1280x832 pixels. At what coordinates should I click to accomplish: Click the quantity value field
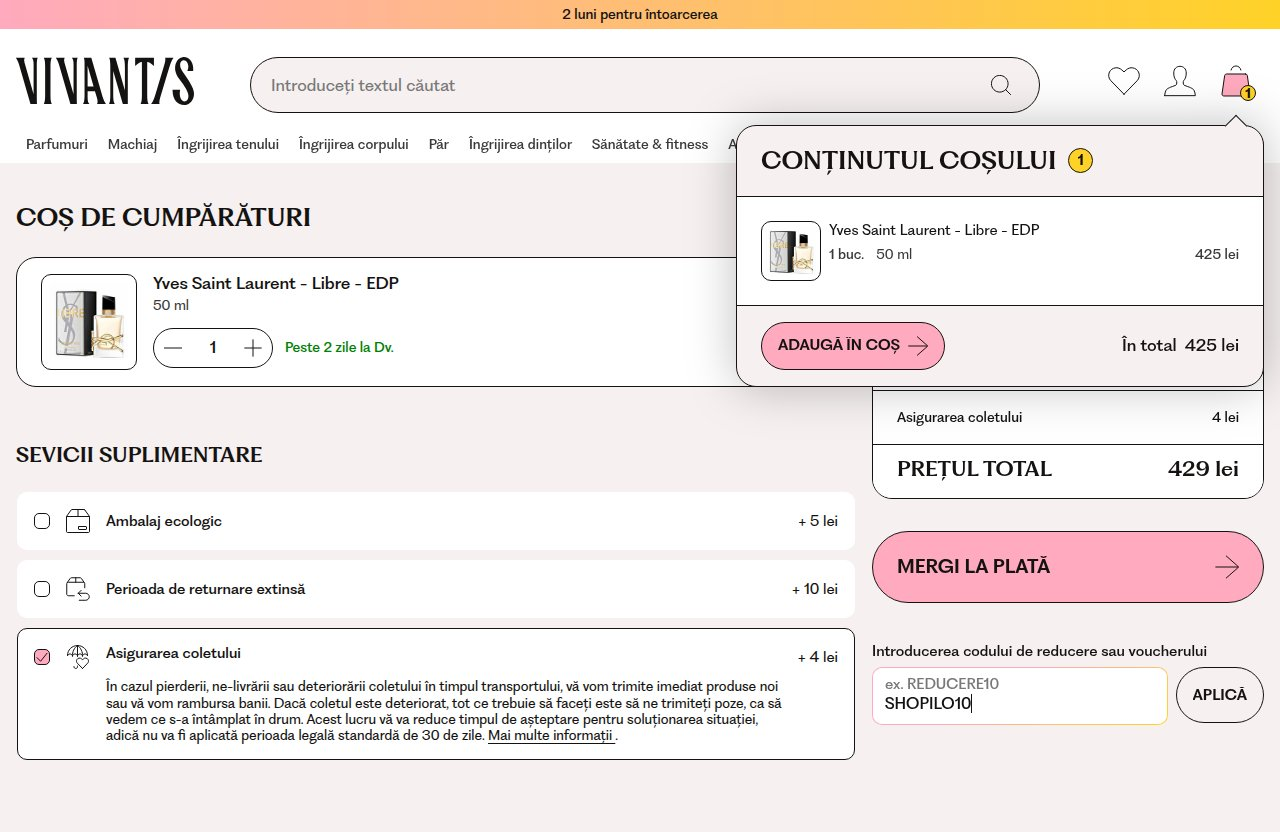click(x=213, y=348)
